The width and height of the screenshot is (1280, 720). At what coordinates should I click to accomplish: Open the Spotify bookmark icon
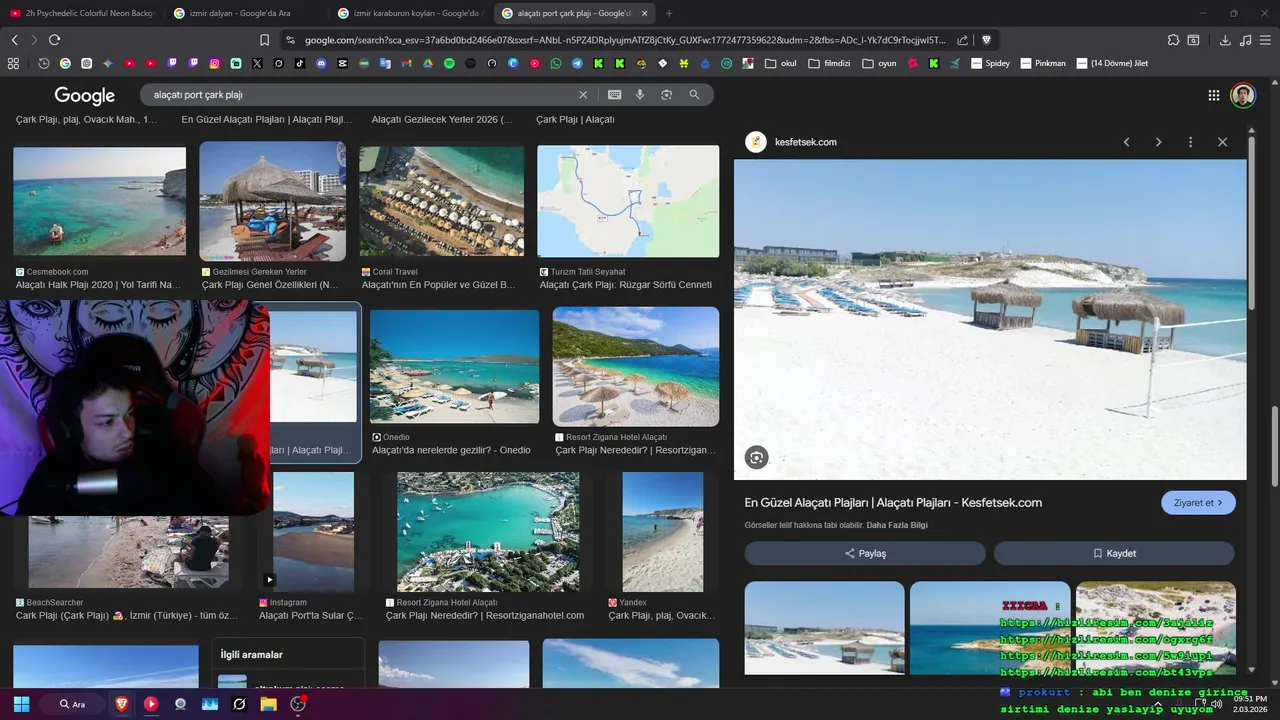pyautogui.click(x=449, y=63)
